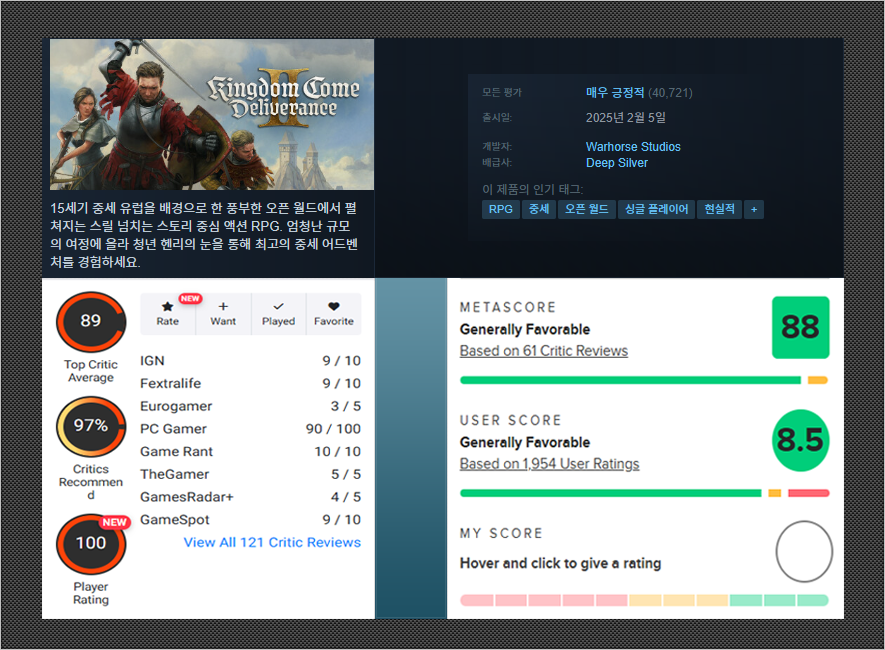Open developer Warhorse Studios link
This screenshot has height=650, width=885.
pos(633,147)
